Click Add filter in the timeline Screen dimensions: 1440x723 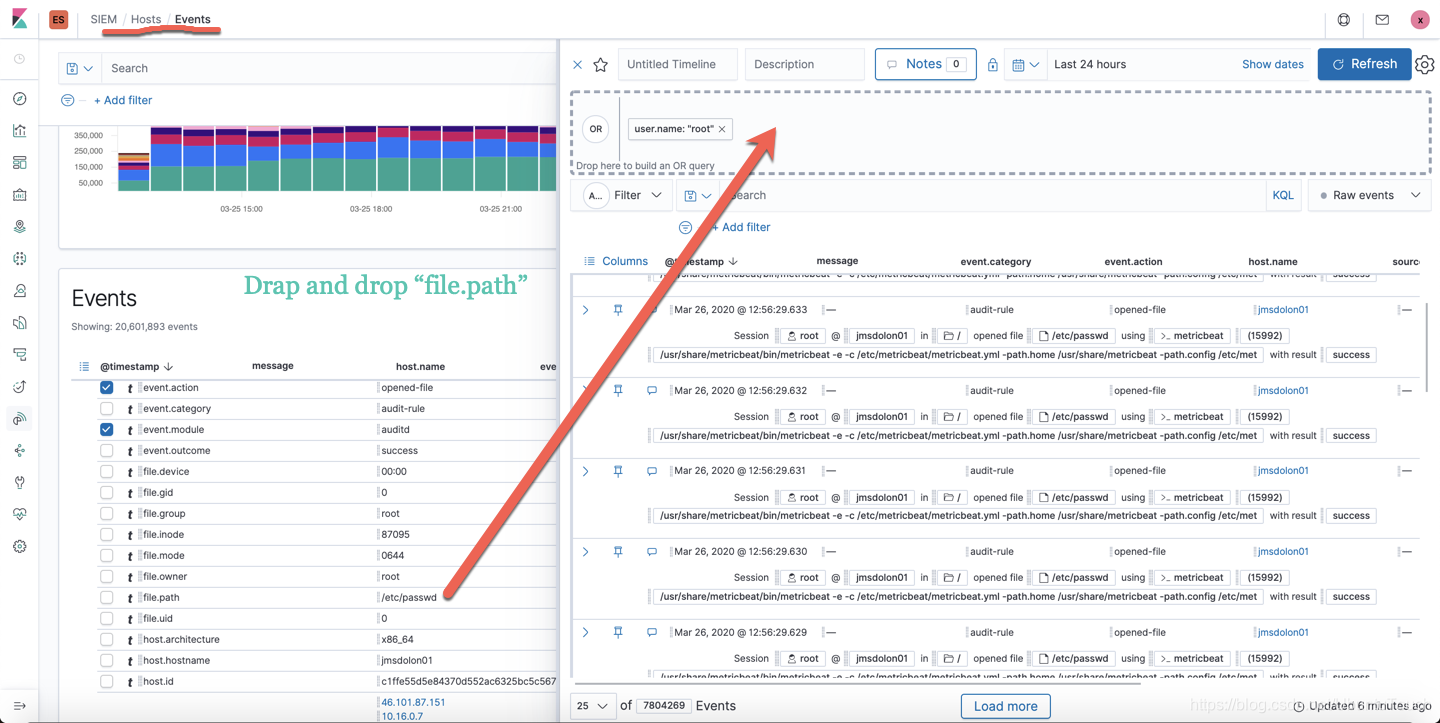[740, 228]
